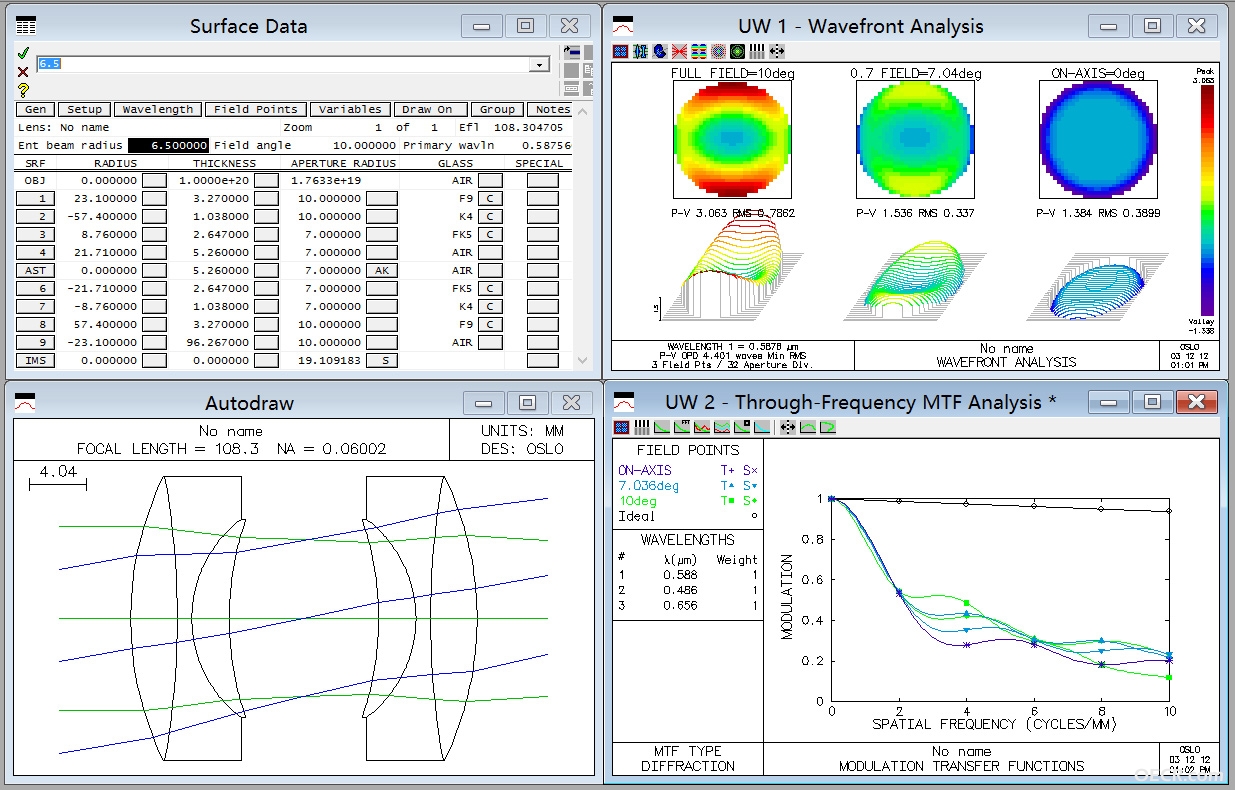Screen dimensions: 1235x790
Task: Open the Wavelength settings tab button
Action: point(157,109)
